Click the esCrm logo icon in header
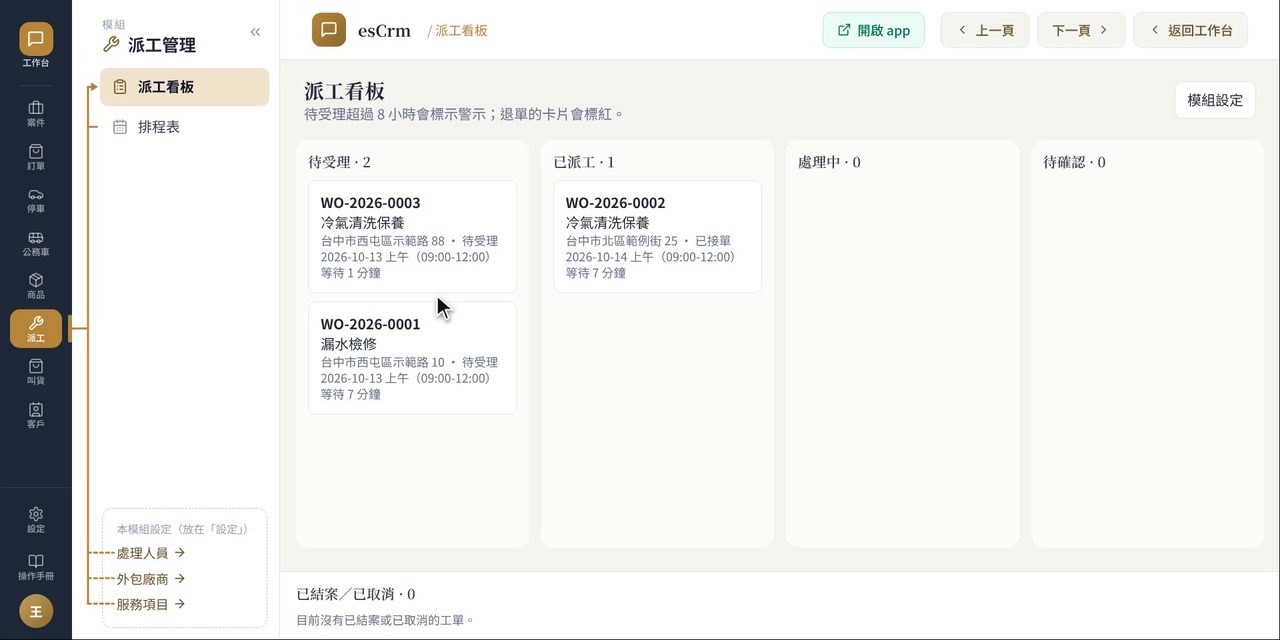The image size is (1280, 640). [x=329, y=30]
